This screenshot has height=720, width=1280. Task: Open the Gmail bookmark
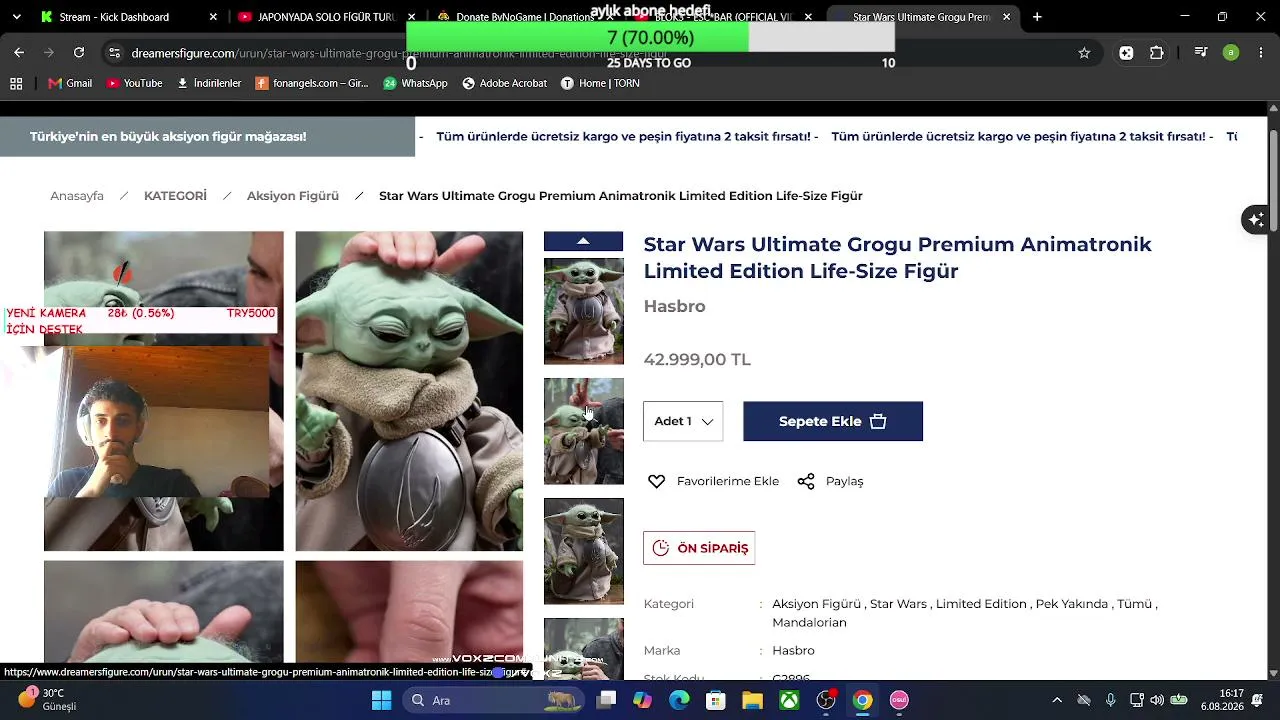(x=70, y=83)
